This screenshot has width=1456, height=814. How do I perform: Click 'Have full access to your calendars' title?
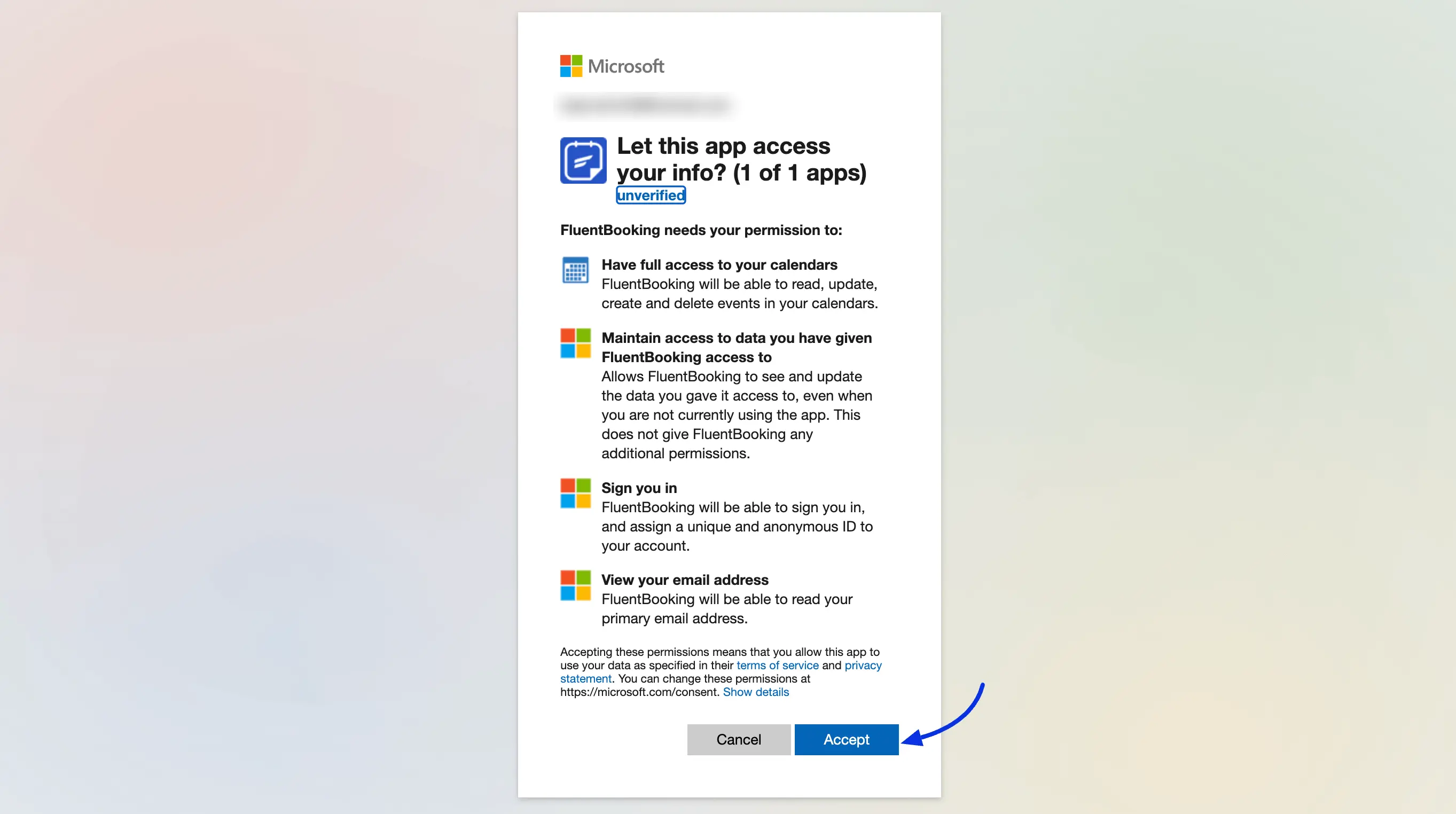click(x=719, y=264)
